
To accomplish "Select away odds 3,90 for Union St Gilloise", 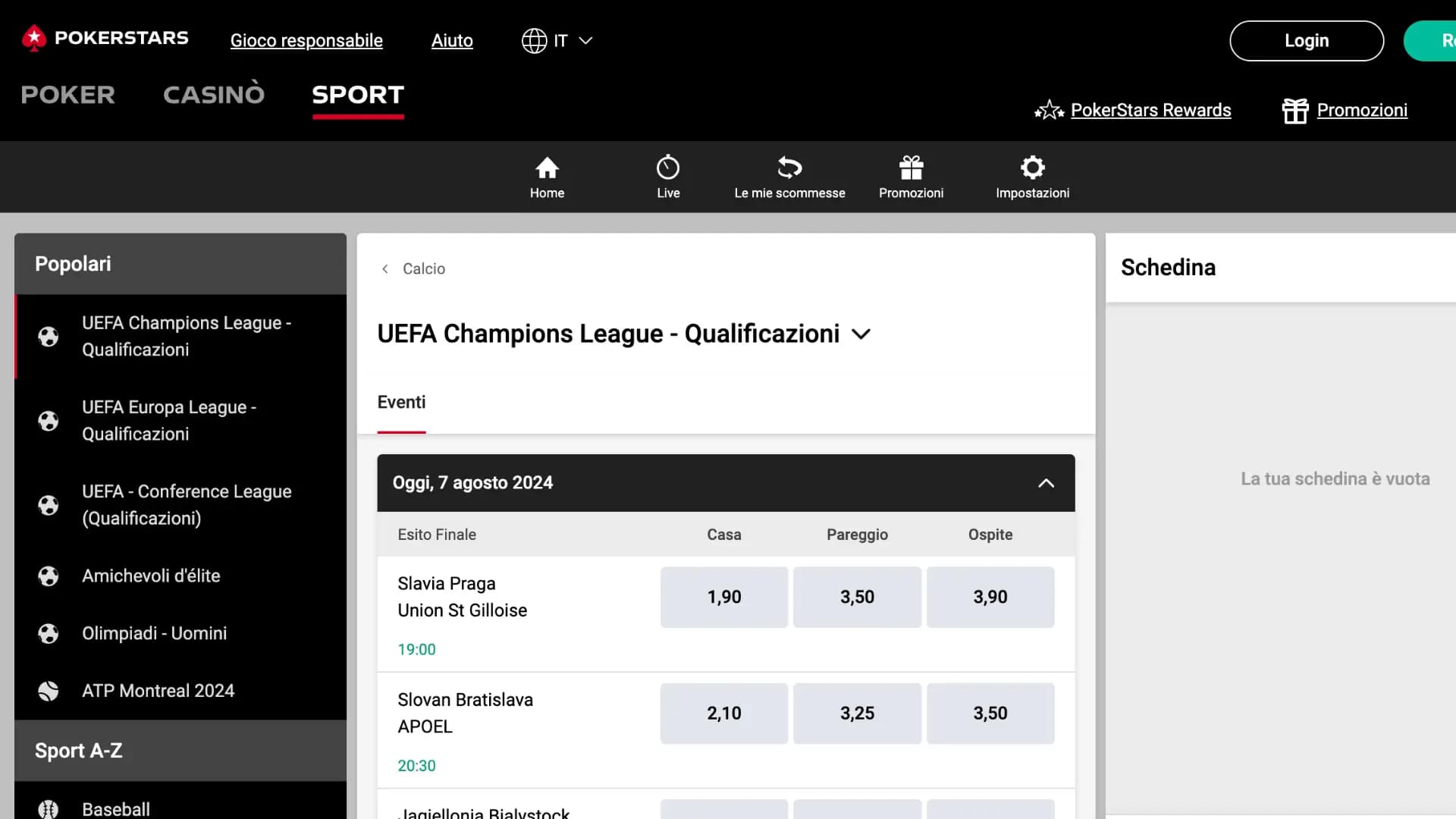I will click(x=990, y=598).
